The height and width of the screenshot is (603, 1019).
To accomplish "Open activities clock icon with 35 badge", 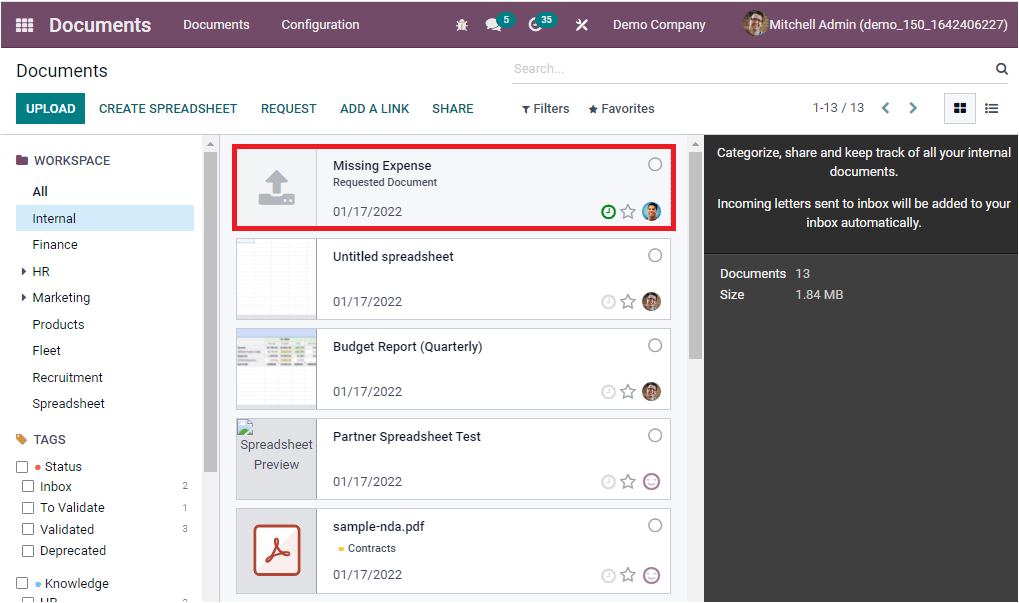I will (x=535, y=25).
